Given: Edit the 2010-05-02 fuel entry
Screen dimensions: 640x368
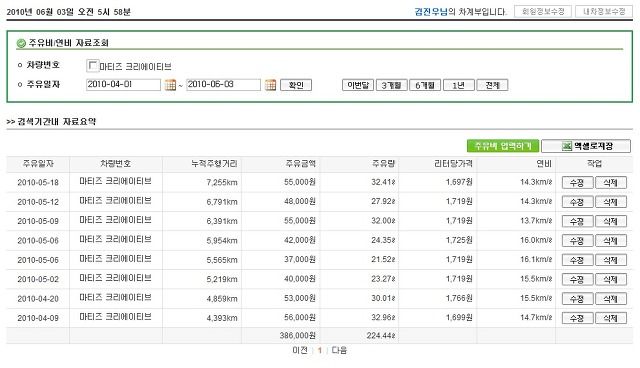Looking at the screenshot, I should pos(577,279).
